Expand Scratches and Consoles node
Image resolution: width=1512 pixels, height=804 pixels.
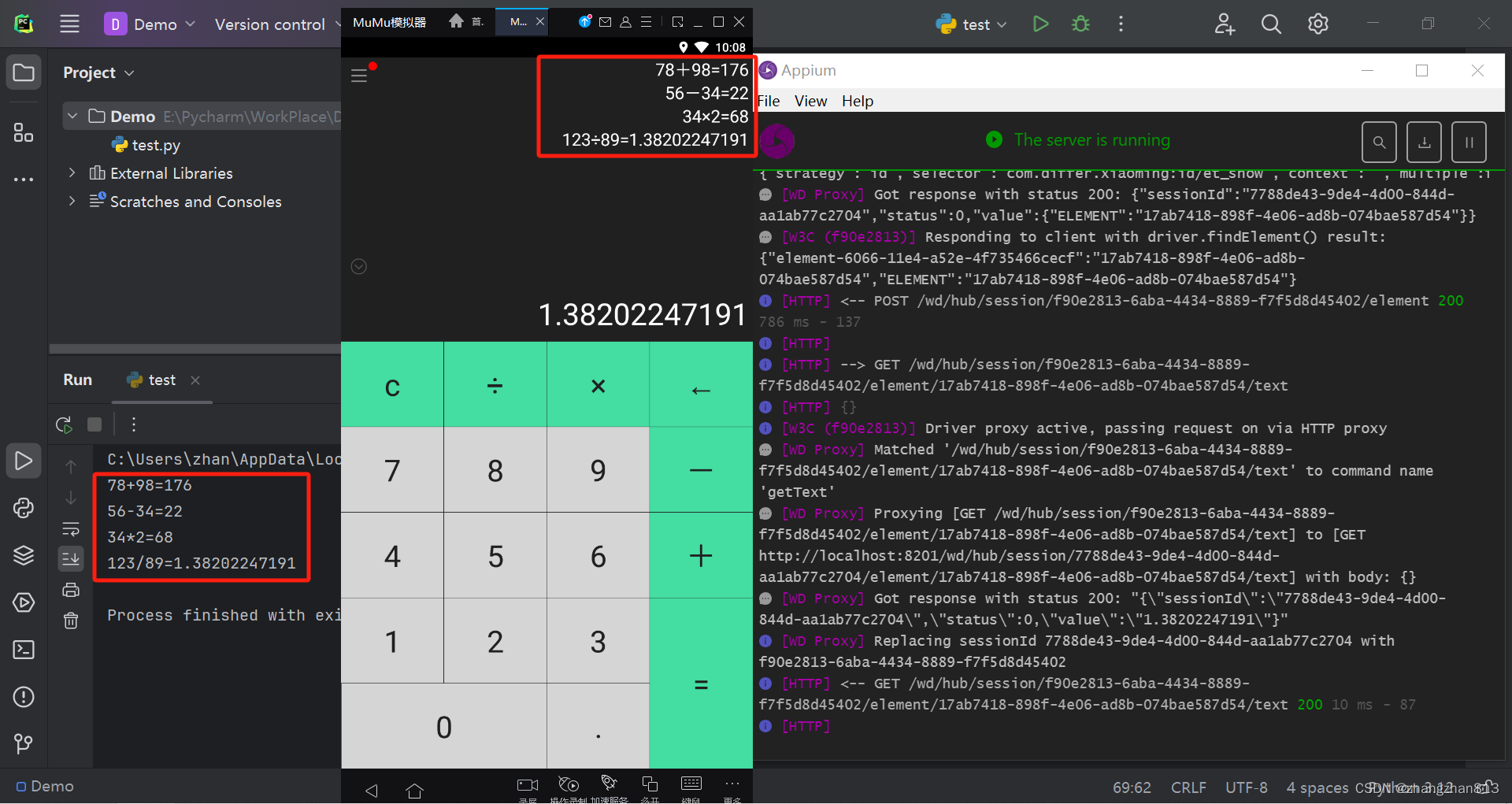(x=72, y=201)
